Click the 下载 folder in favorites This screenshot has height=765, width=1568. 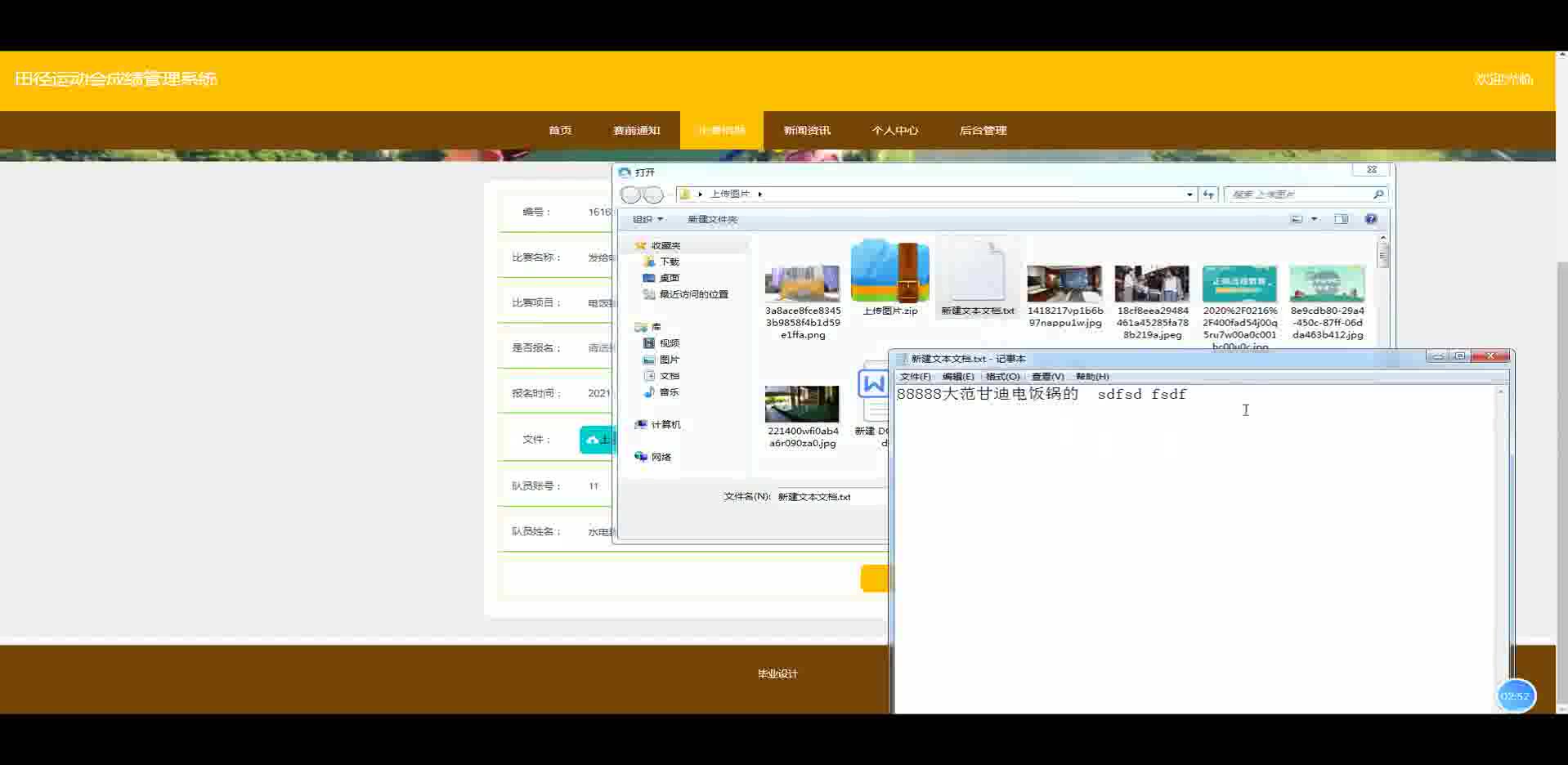click(x=669, y=262)
